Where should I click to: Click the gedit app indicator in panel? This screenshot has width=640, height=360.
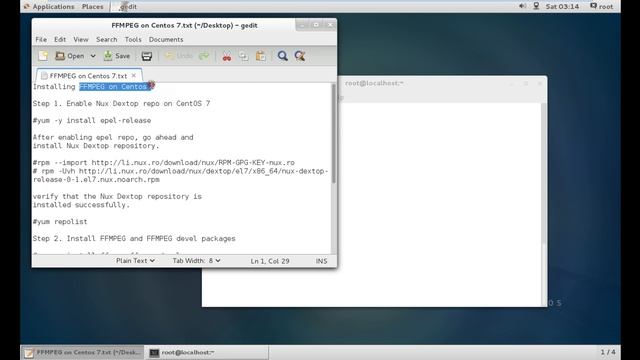click(128, 7)
